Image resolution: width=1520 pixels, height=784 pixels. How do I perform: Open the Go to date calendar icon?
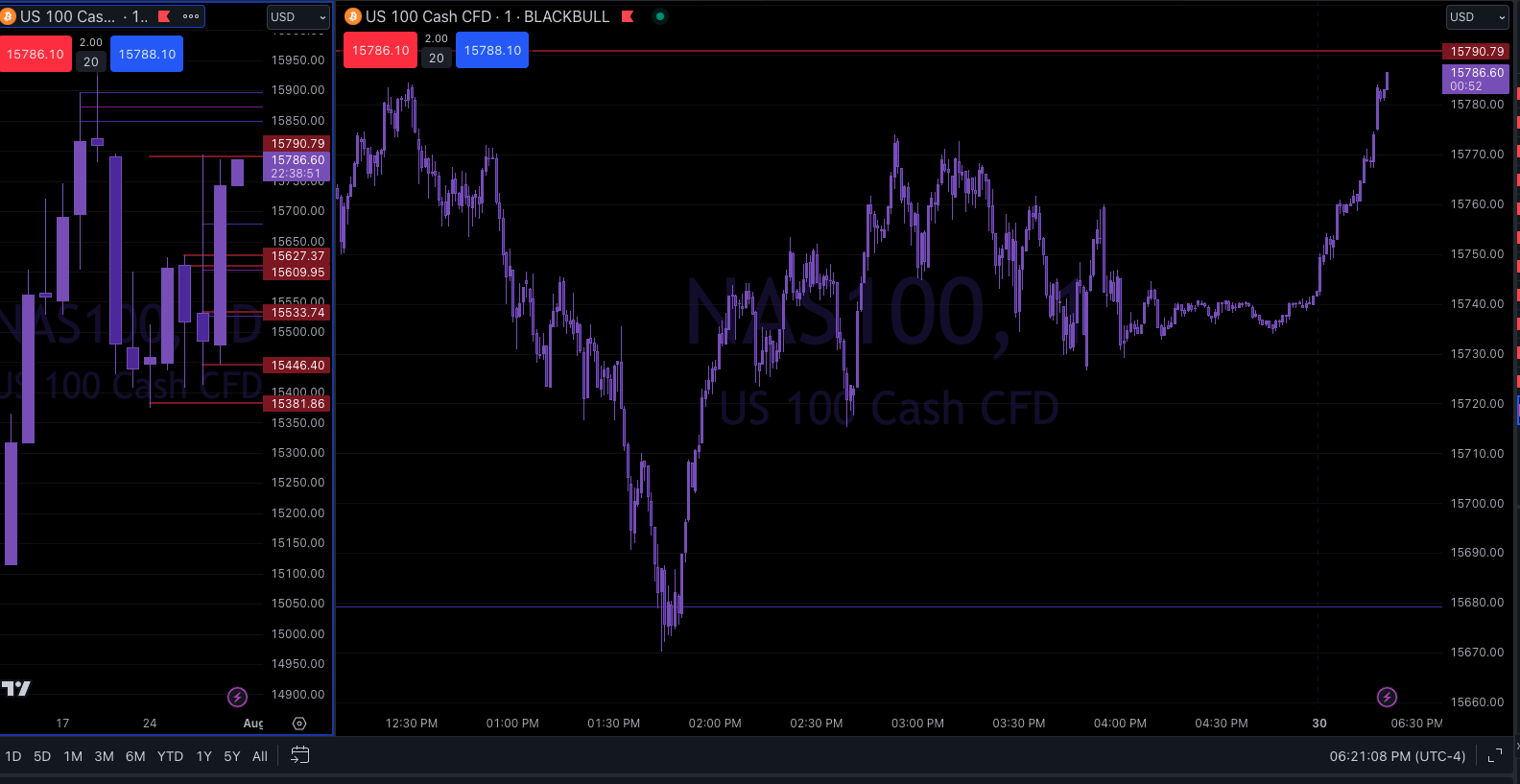point(299,755)
